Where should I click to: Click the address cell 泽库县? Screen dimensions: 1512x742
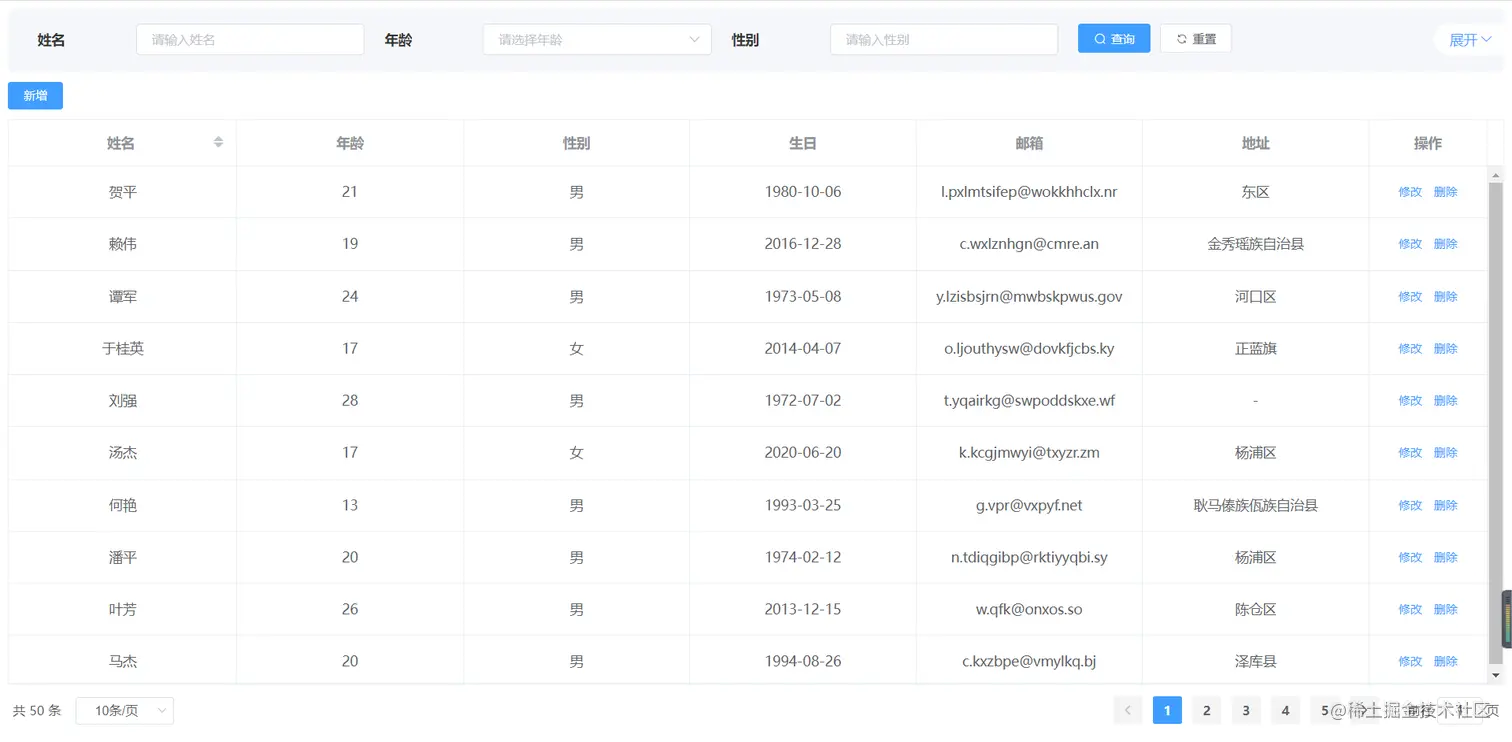[1255, 662]
